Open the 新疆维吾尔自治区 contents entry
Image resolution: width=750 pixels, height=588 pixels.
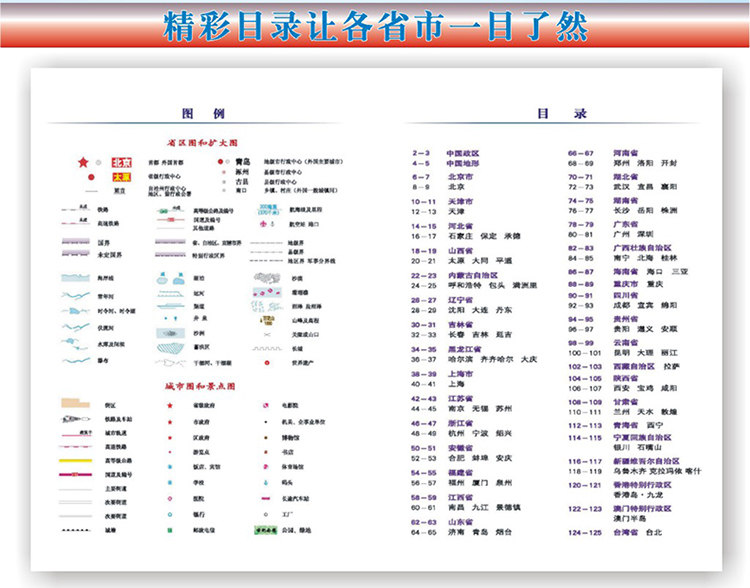[646, 461]
